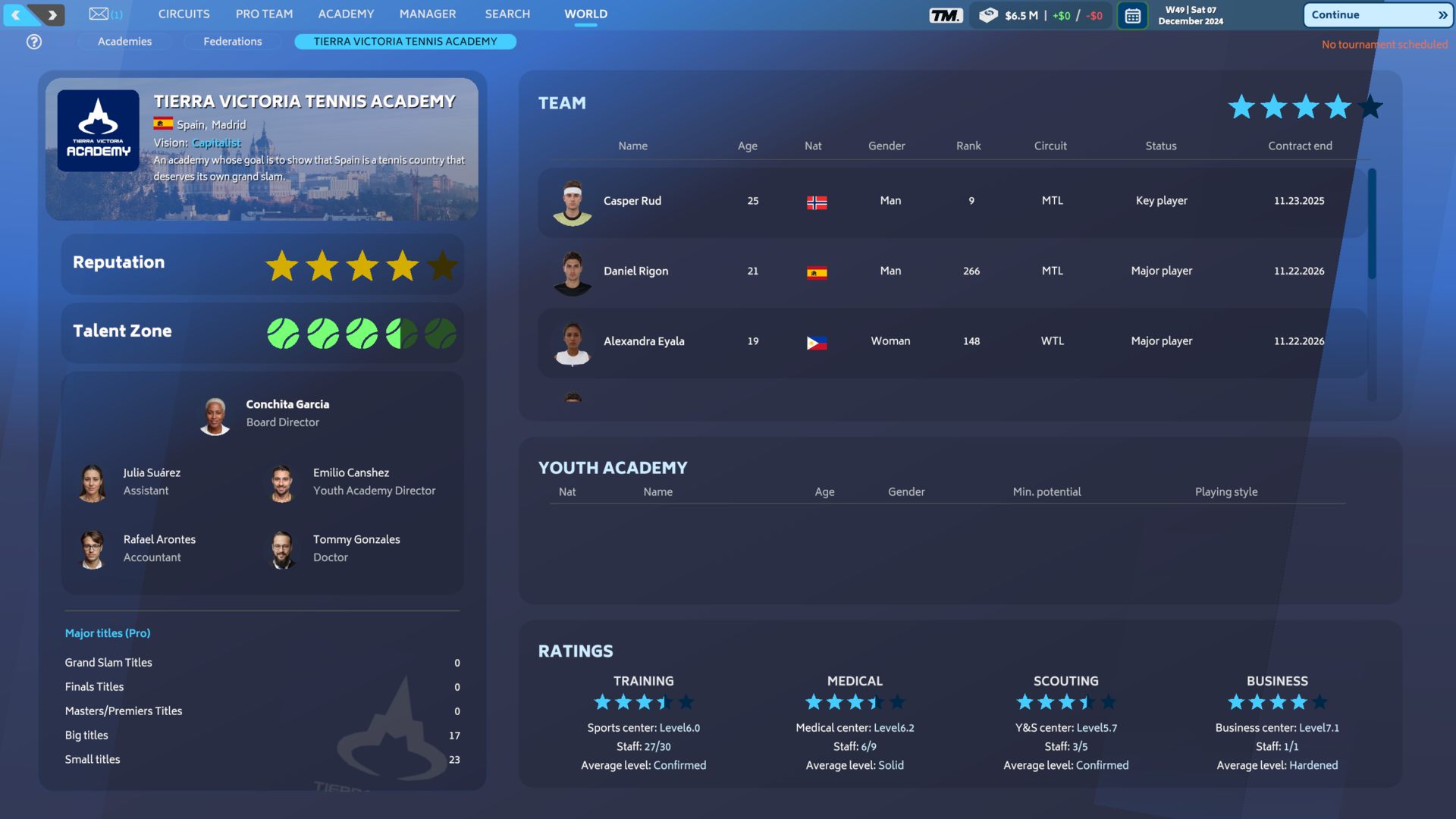Image resolution: width=1456 pixels, height=819 pixels.
Task: Click the forward navigation arrow
Action: click(52, 14)
